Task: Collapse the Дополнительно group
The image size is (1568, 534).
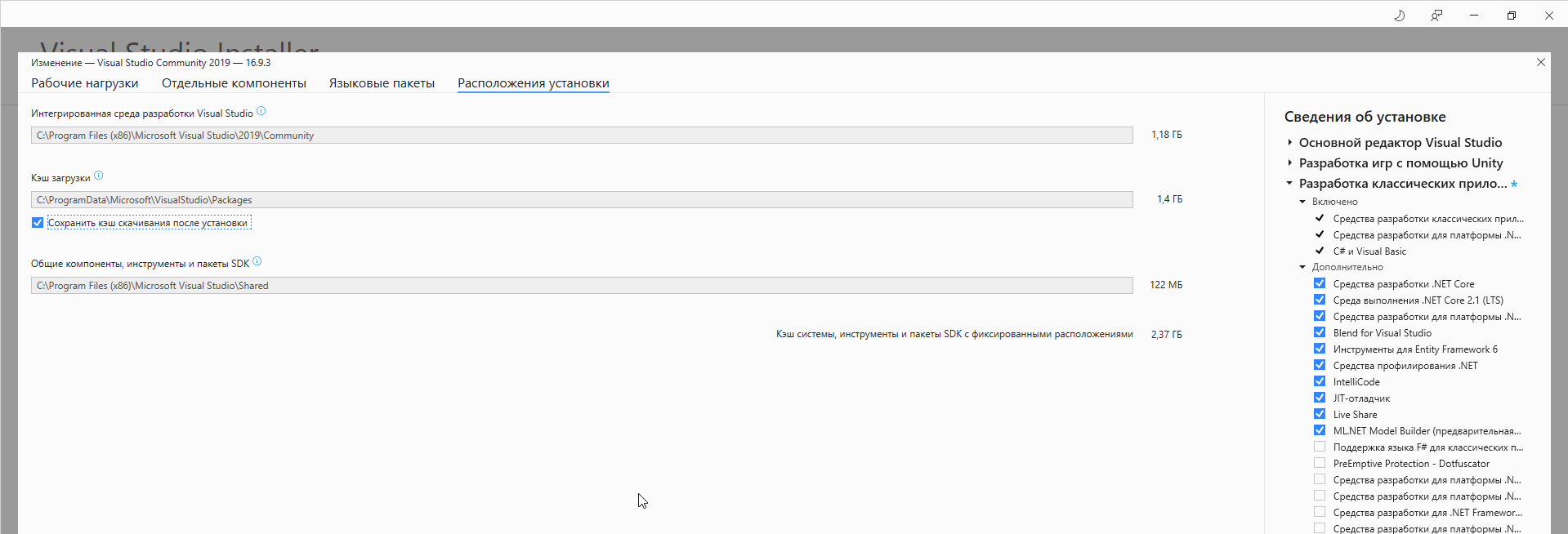Action: click(x=1303, y=267)
